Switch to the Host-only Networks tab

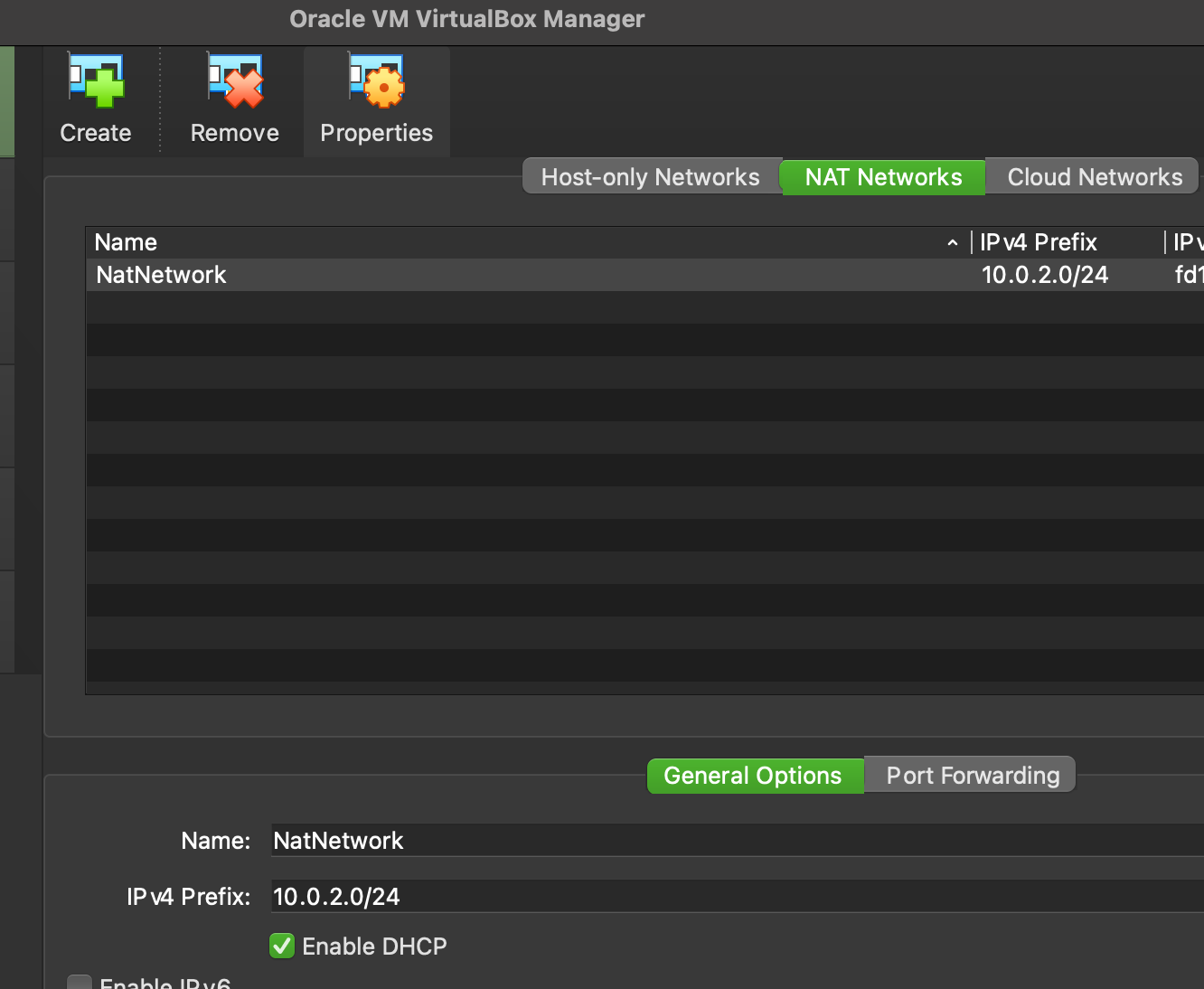click(x=650, y=176)
